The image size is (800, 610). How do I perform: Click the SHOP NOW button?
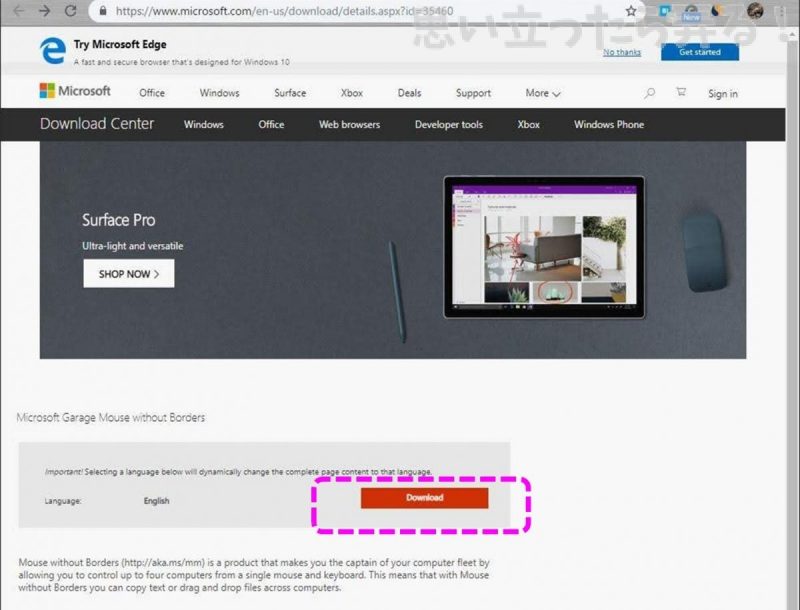129,273
